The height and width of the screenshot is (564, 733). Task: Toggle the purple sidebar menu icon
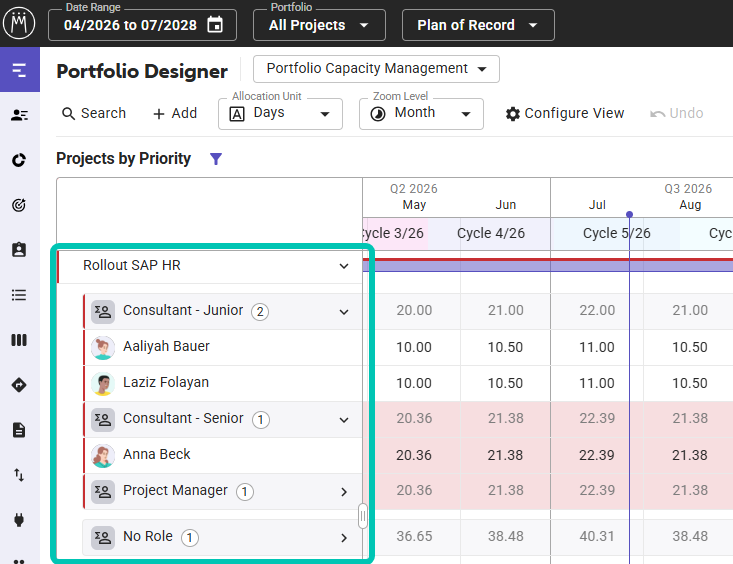coord(19,70)
